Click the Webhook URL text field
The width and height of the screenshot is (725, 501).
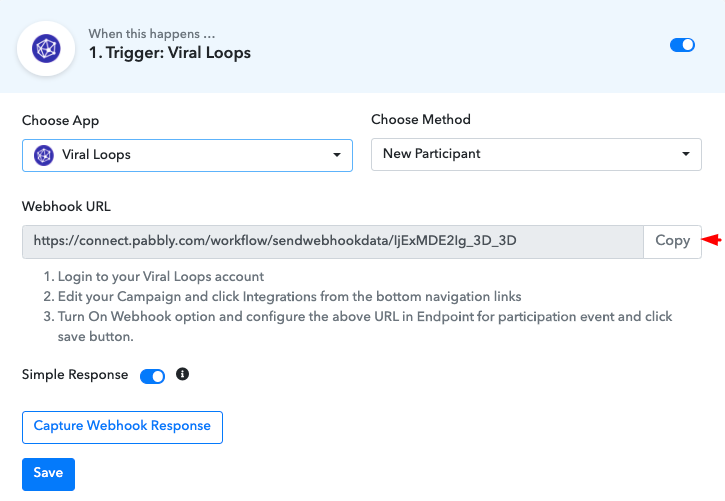pyautogui.click(x=333, y=241)
